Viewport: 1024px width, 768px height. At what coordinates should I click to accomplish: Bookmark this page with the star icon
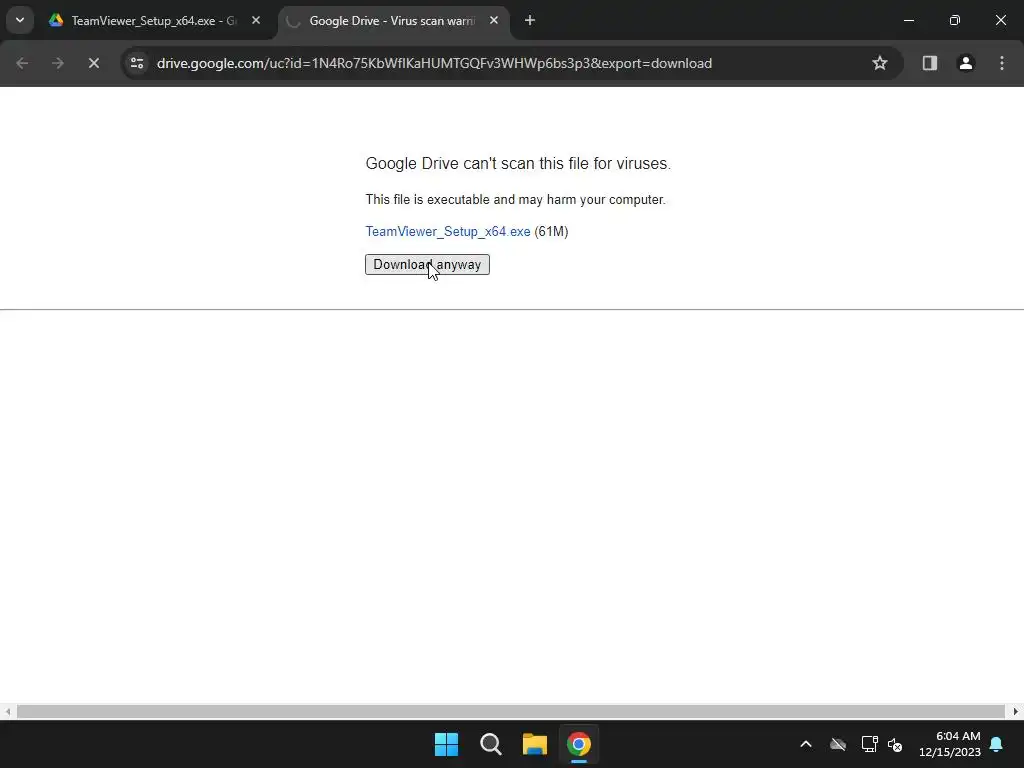point(880,63)
